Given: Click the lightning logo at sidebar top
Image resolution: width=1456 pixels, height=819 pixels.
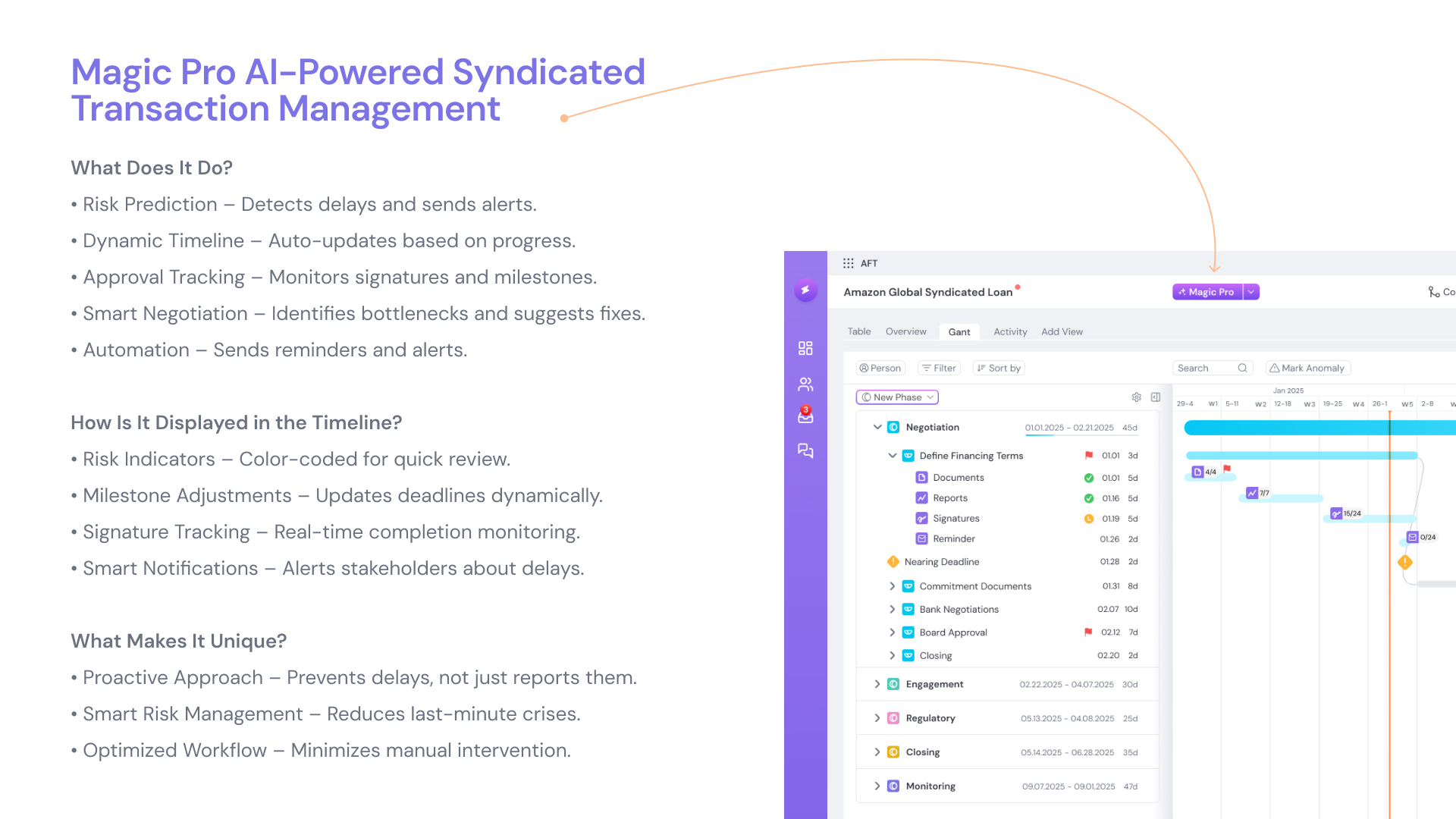Looking at the screenshot, I should pyautogui.click(x=805, y=290).
